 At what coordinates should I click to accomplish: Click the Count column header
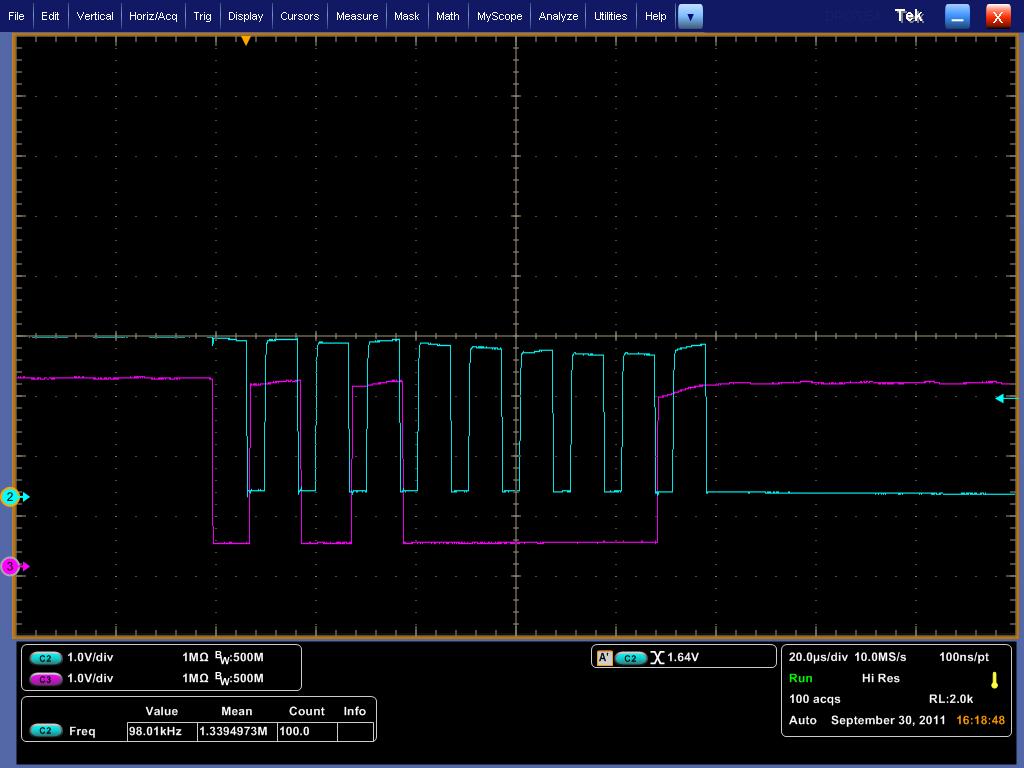[x=307, y=711]
